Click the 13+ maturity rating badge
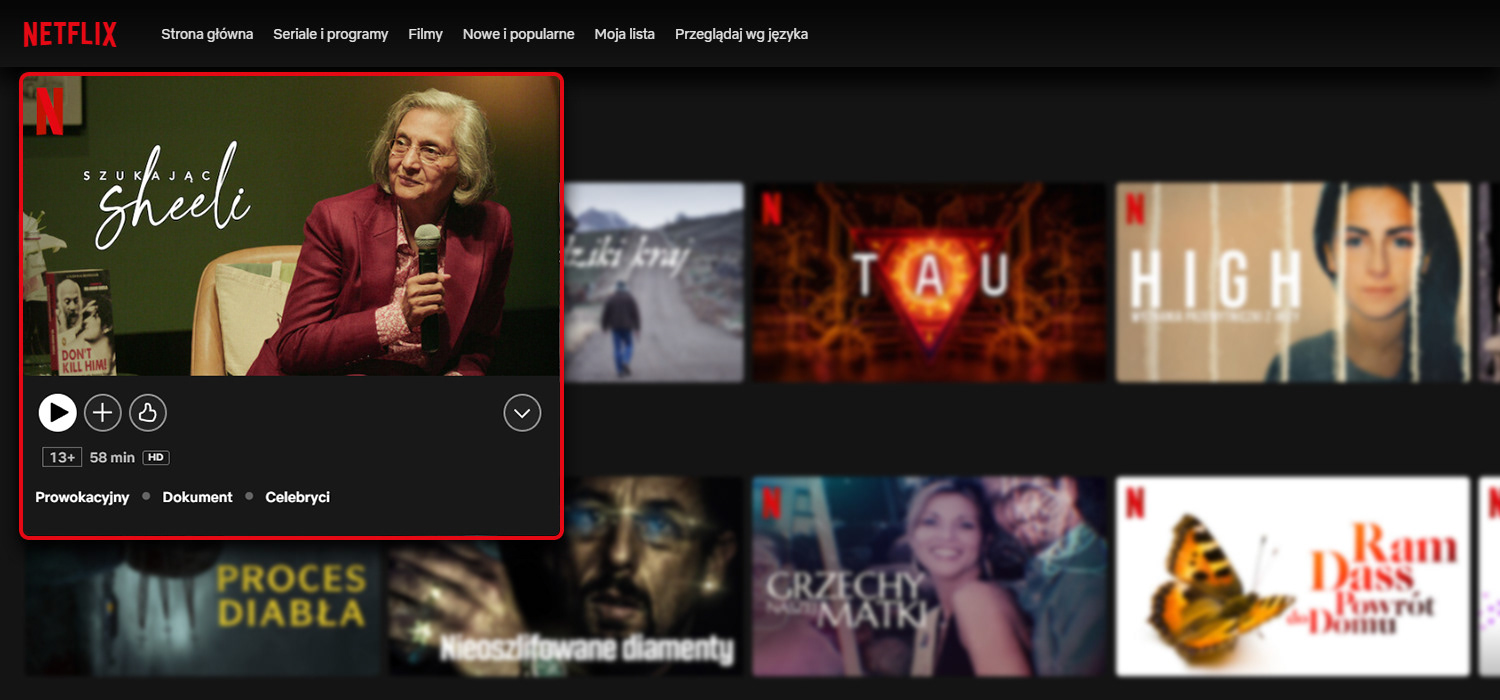This screenshot has height=700, width=1500. point(62,457)
